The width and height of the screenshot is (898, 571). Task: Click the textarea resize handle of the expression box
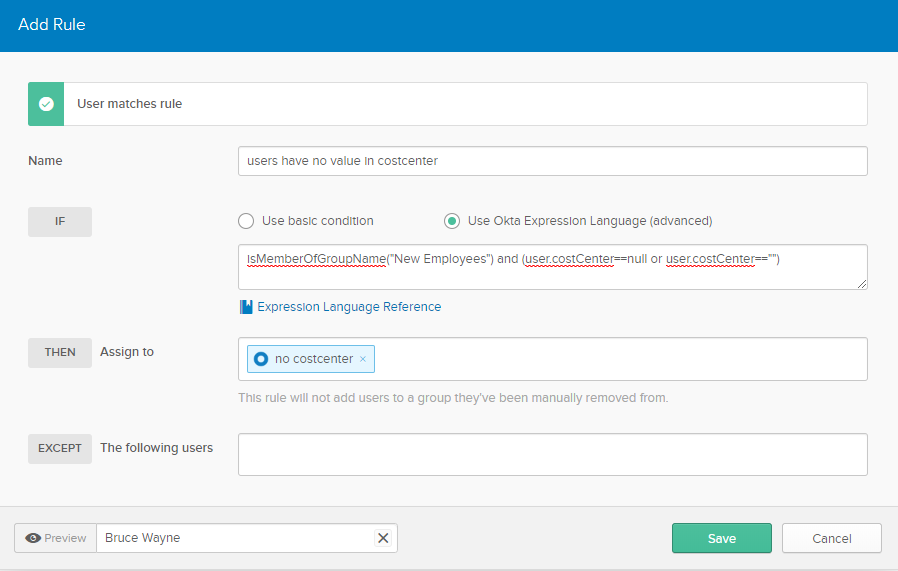pos(861,284)
